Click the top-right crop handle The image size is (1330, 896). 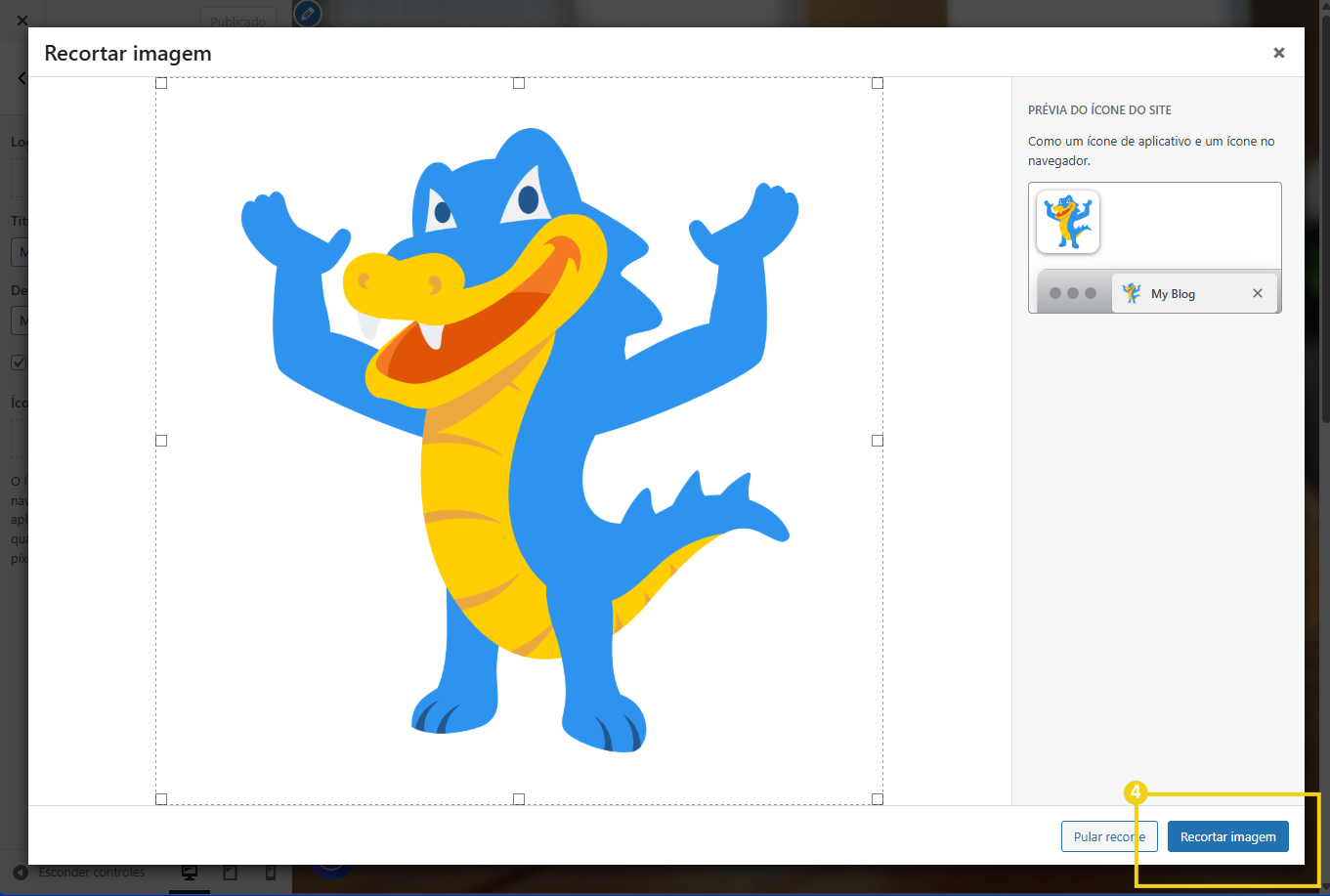(x=877, y=83)
